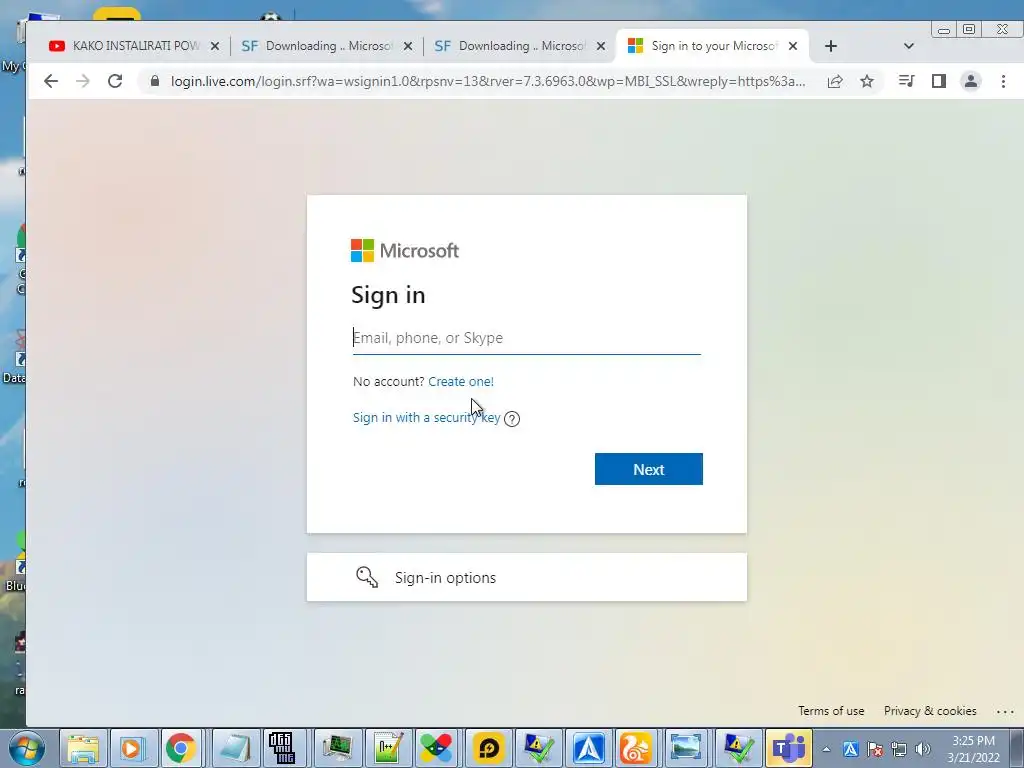Click the volume speaker tray icon
The height and width of the screenshot is (768, 1024).
[923, 749]
